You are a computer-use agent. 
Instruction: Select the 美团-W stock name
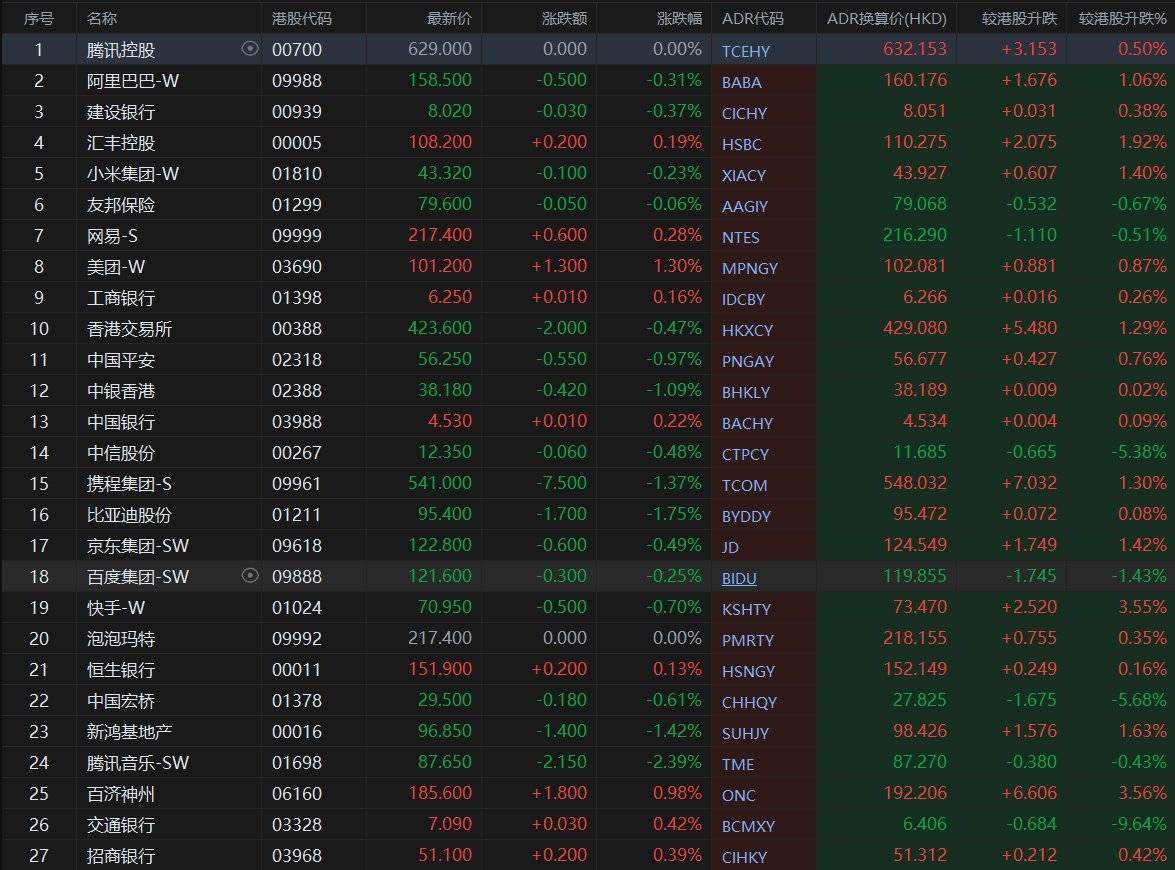(x=117, y=267)
